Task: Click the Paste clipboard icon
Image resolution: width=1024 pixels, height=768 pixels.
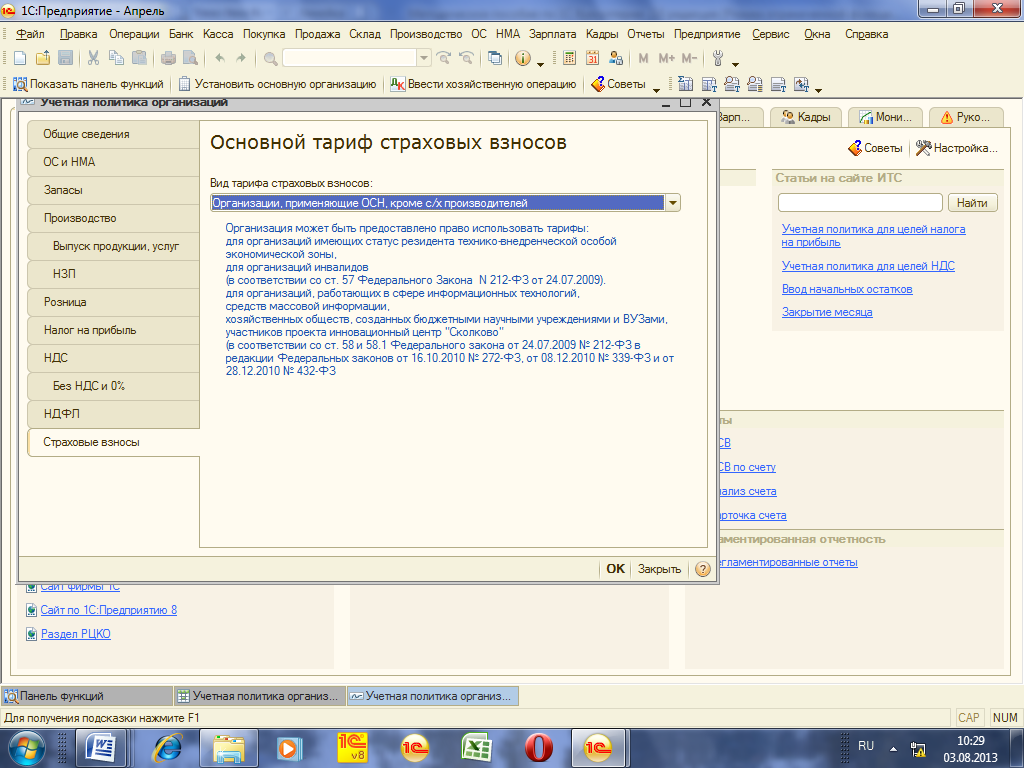Action: tap(139, 58)
